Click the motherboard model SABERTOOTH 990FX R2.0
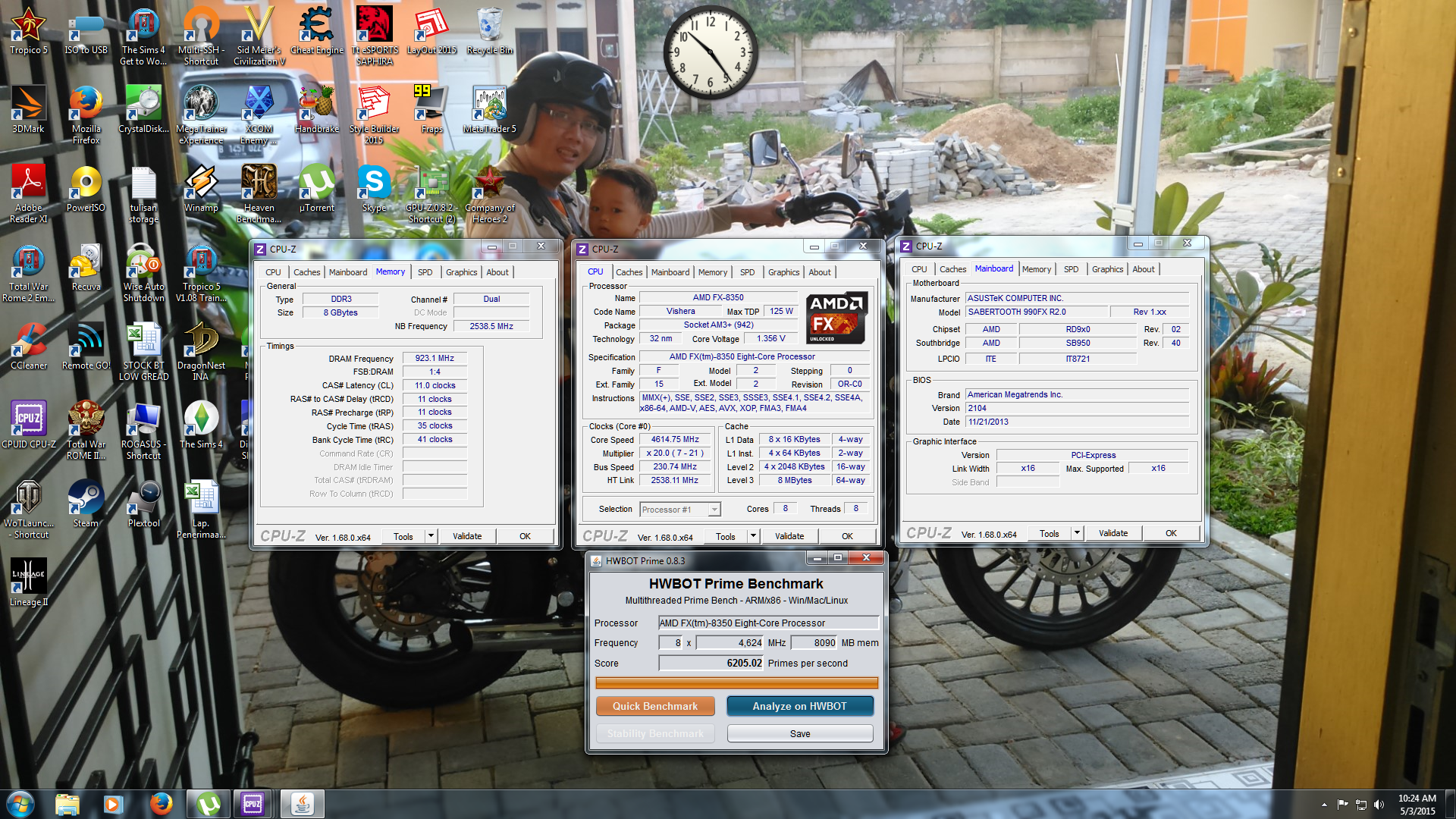The image size is (1456, 819). point(1037,312)
